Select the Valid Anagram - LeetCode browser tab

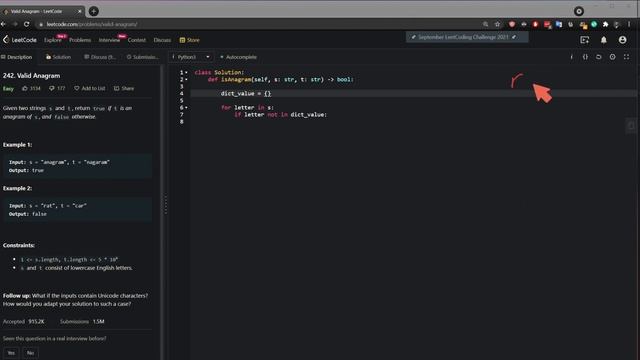[41, 11]
